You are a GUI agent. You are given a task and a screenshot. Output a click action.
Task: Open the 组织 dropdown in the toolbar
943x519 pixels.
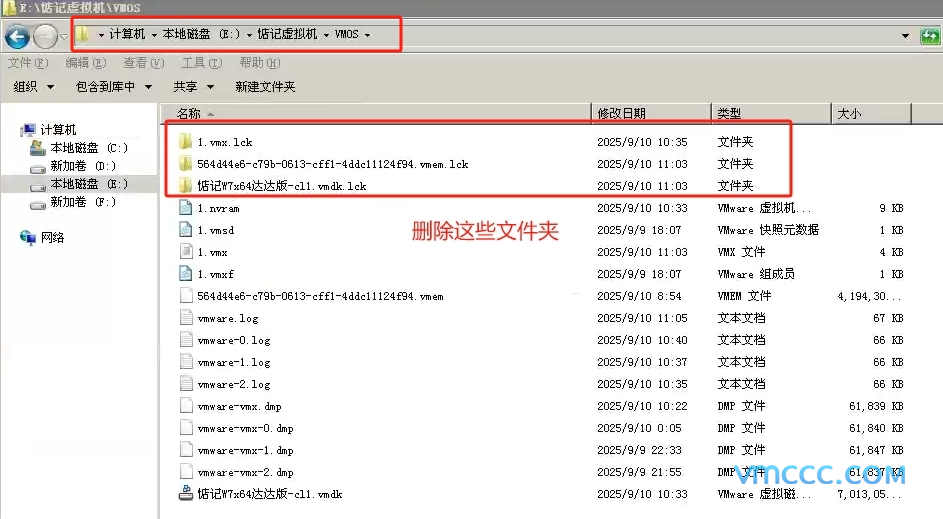click(33, 87)
